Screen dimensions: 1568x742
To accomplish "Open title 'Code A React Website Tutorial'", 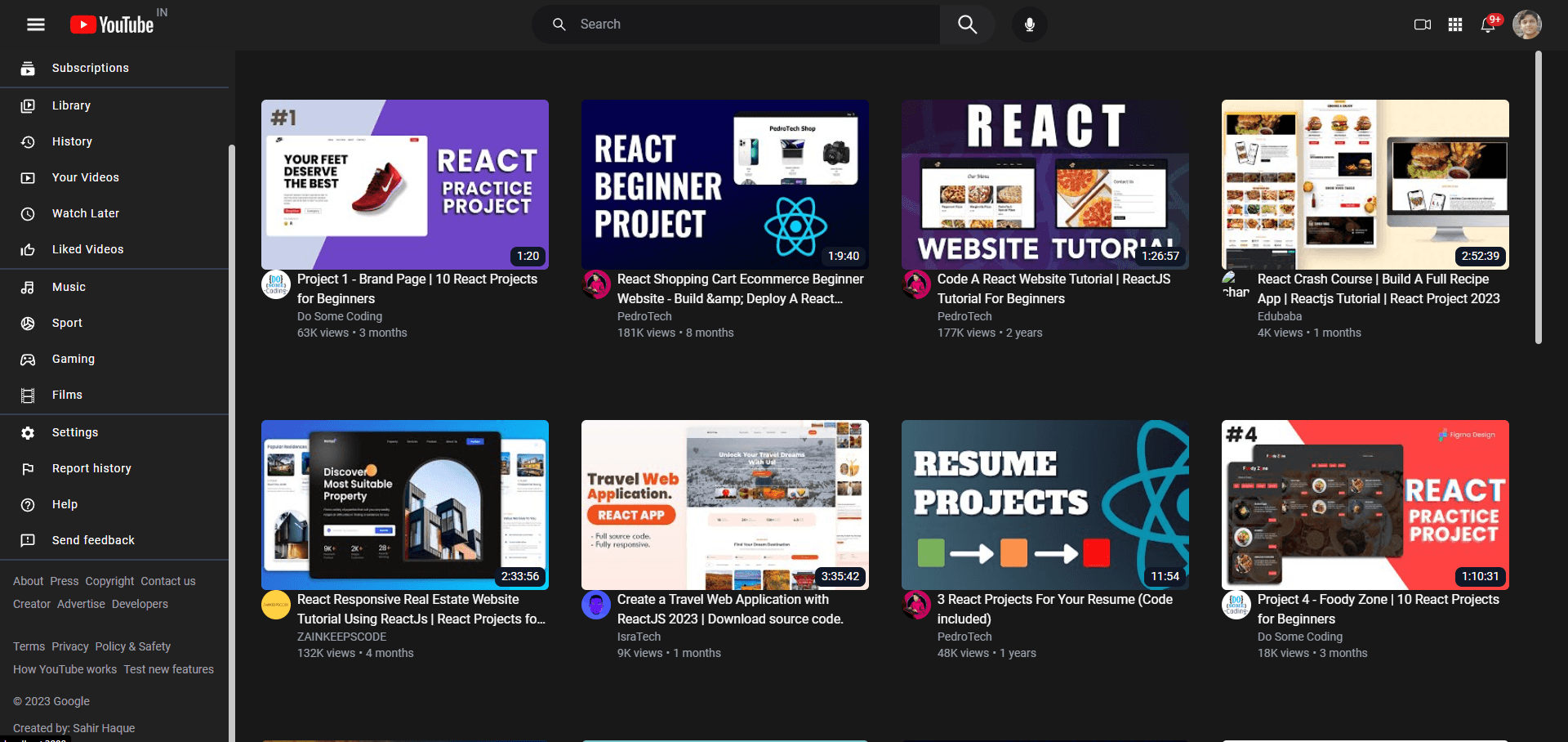I will pyautogui.click(x=1053, y=288).
